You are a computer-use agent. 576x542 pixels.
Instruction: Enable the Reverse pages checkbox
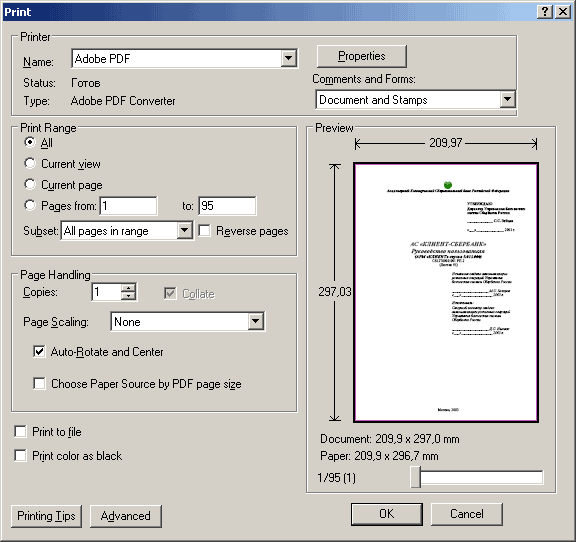coord(205,231)
